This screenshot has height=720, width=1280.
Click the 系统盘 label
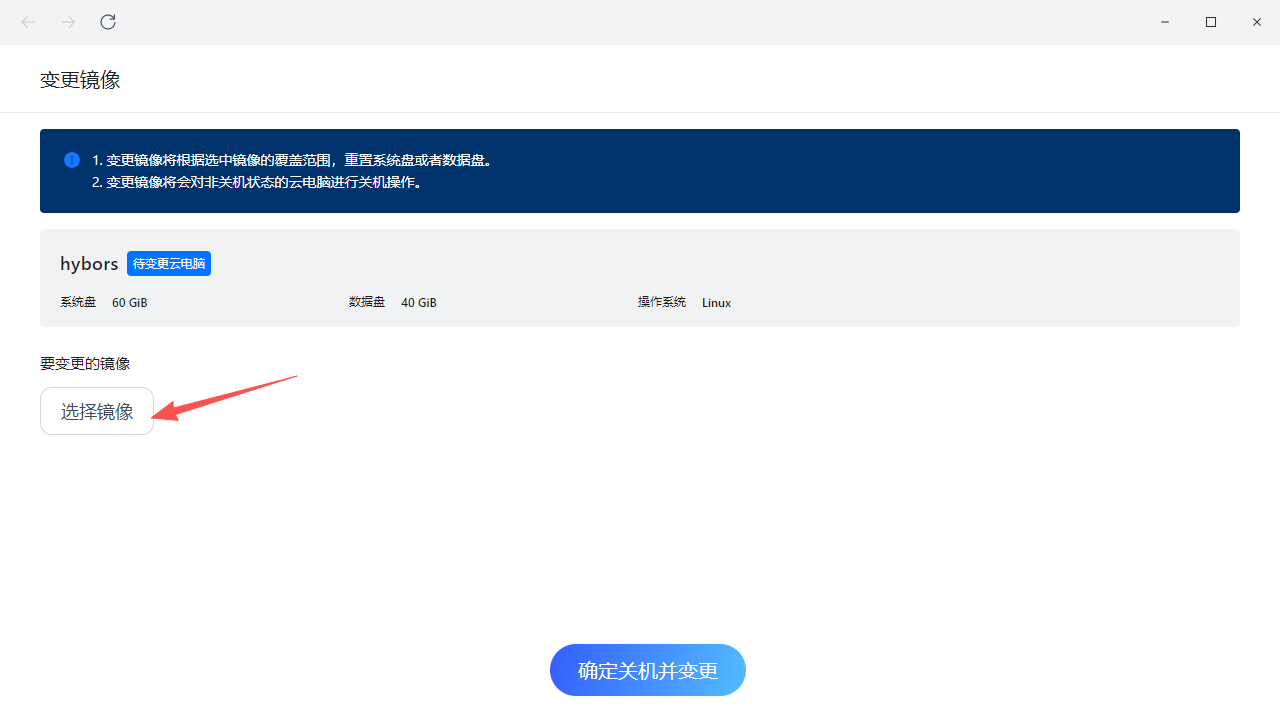(78, 302)
